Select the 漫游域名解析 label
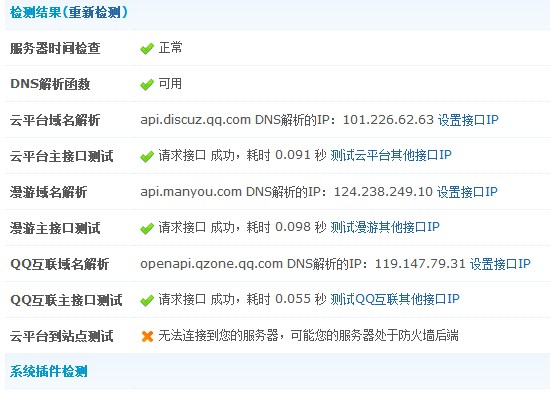This screenshot has height=397, width=550. pyautogui.click(x=48, y=192)
